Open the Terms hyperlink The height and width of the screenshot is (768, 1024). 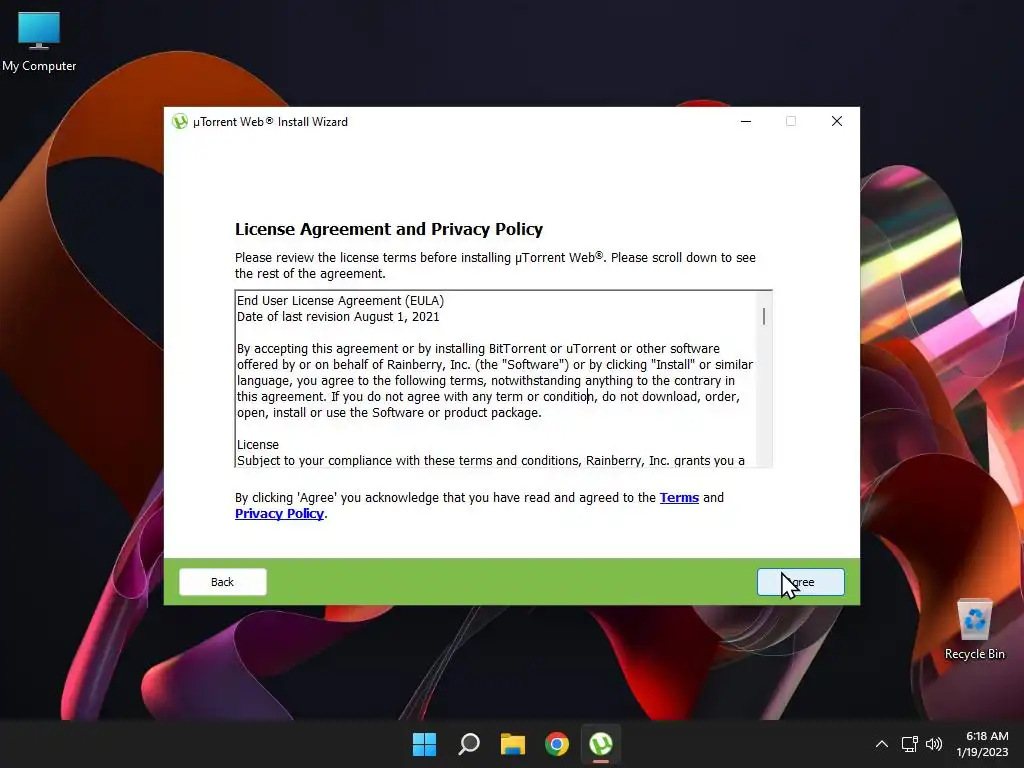pyautogui.click(x=679, y=498)
